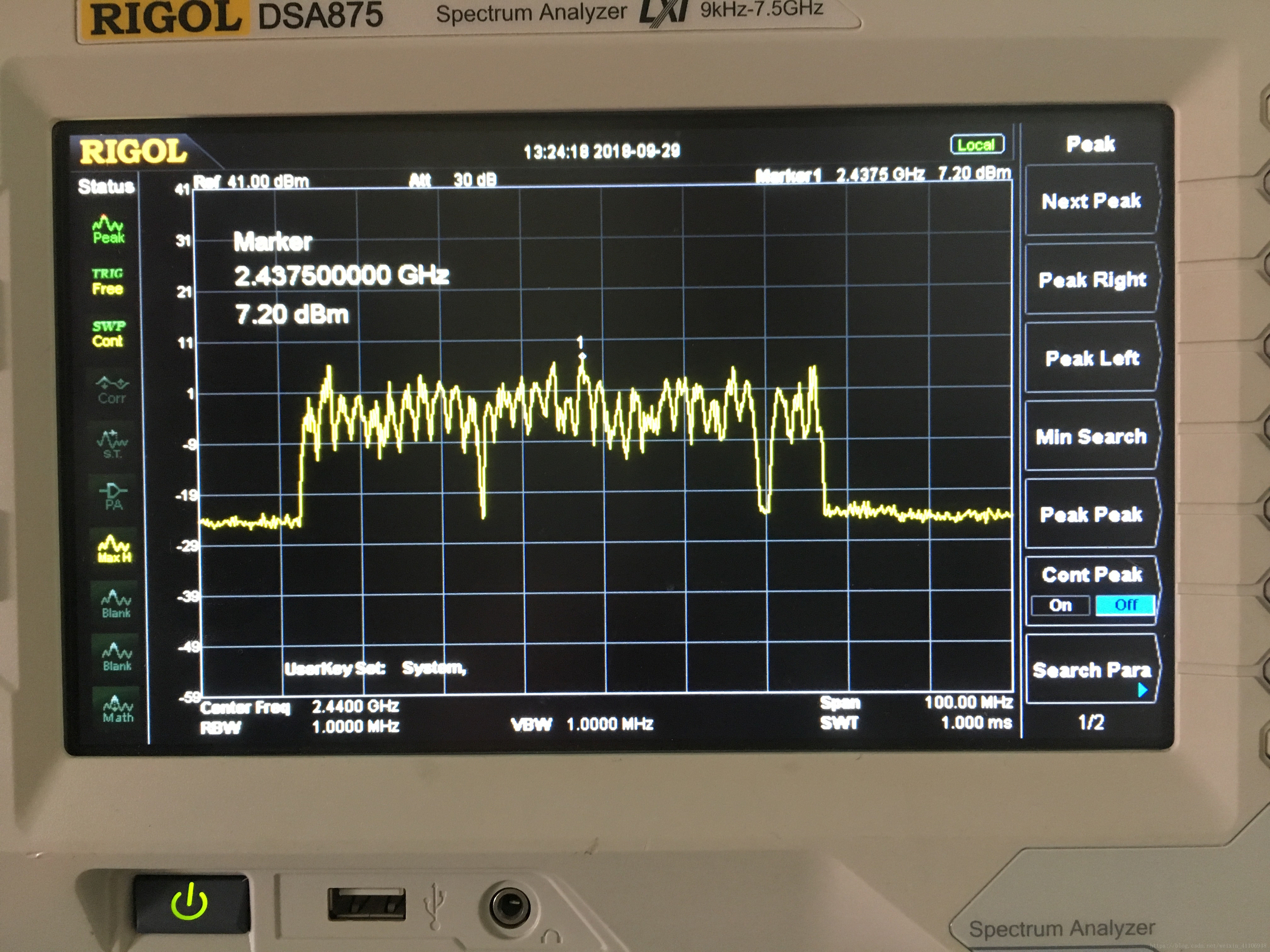The height and width of the screenshot is (952, 1270).
Task: Select the PA preamplifier status icon
Action: [113, 496]
